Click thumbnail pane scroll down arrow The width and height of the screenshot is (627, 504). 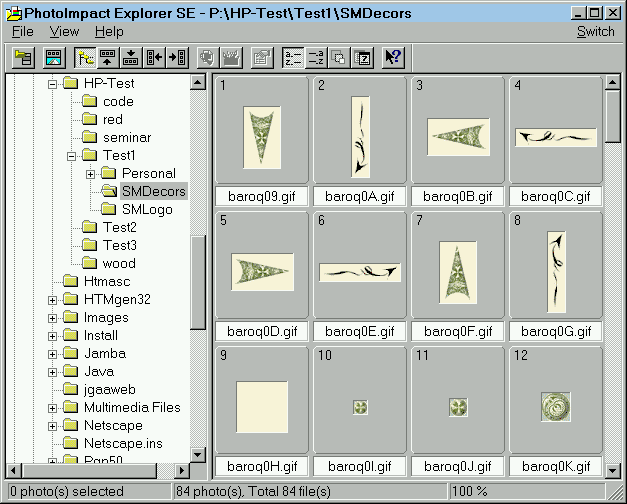tap(613, 470)
